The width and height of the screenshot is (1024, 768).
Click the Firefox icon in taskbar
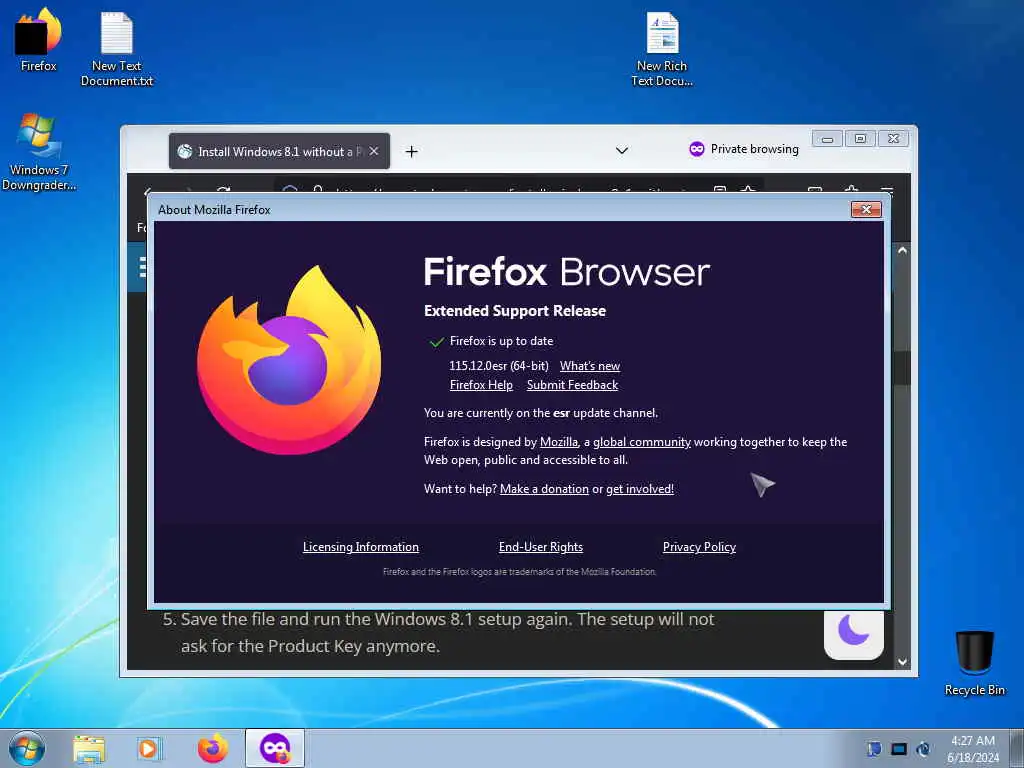(x=213, y=748)
